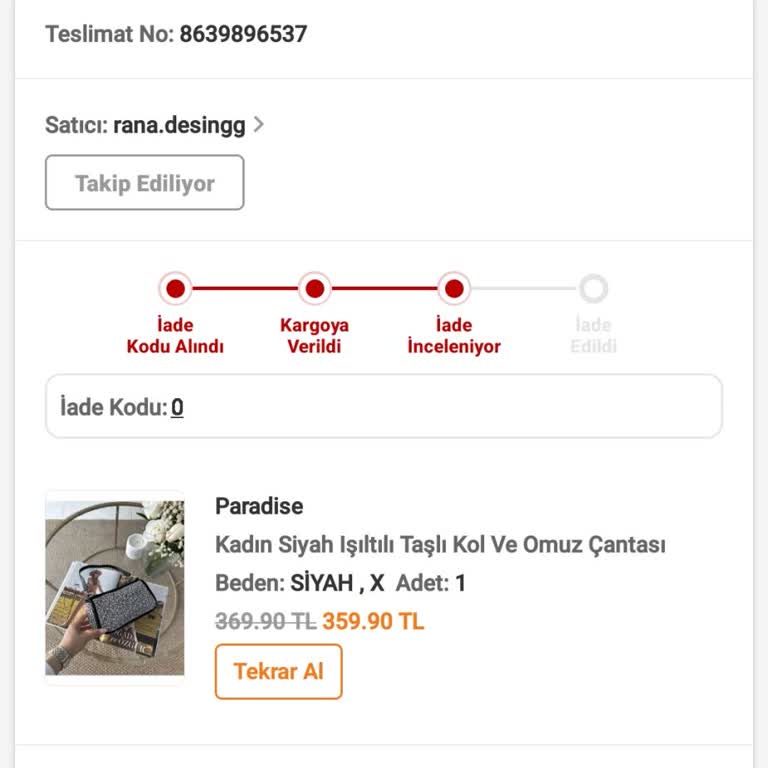Viewport: 768px width, 768px height.
Task: Select the faded İade Edildi step label
Action: click(593, 336)
